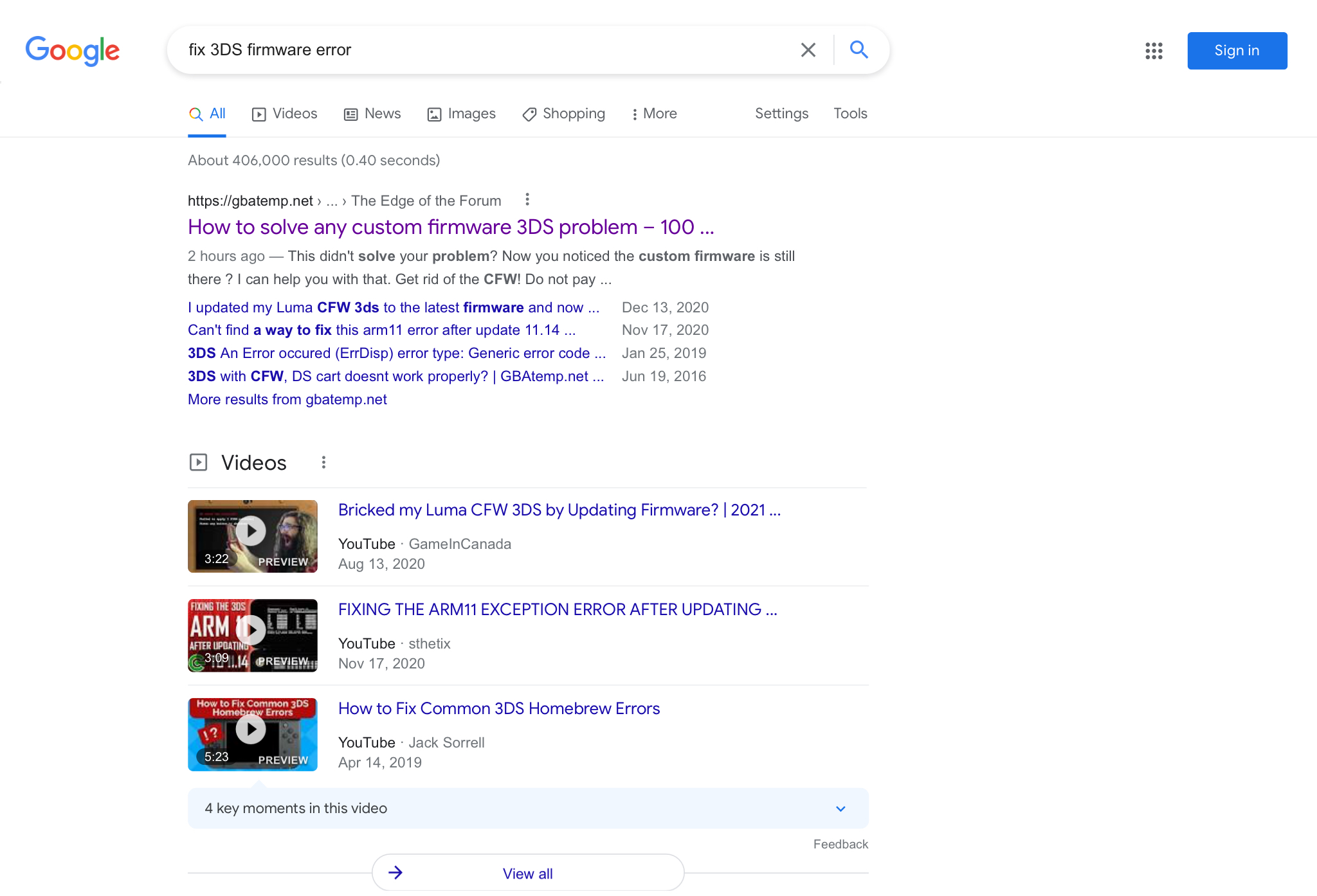Open the More tabs menu

(654, 114)
